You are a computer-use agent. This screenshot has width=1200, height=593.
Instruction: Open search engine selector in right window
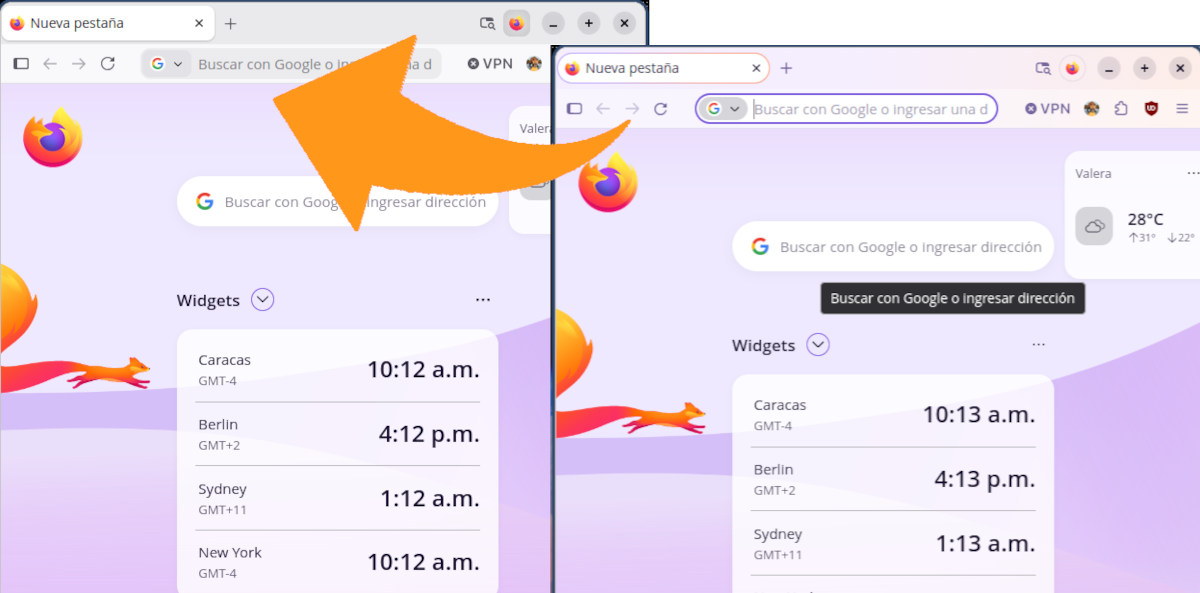click(x=722, y=109)
